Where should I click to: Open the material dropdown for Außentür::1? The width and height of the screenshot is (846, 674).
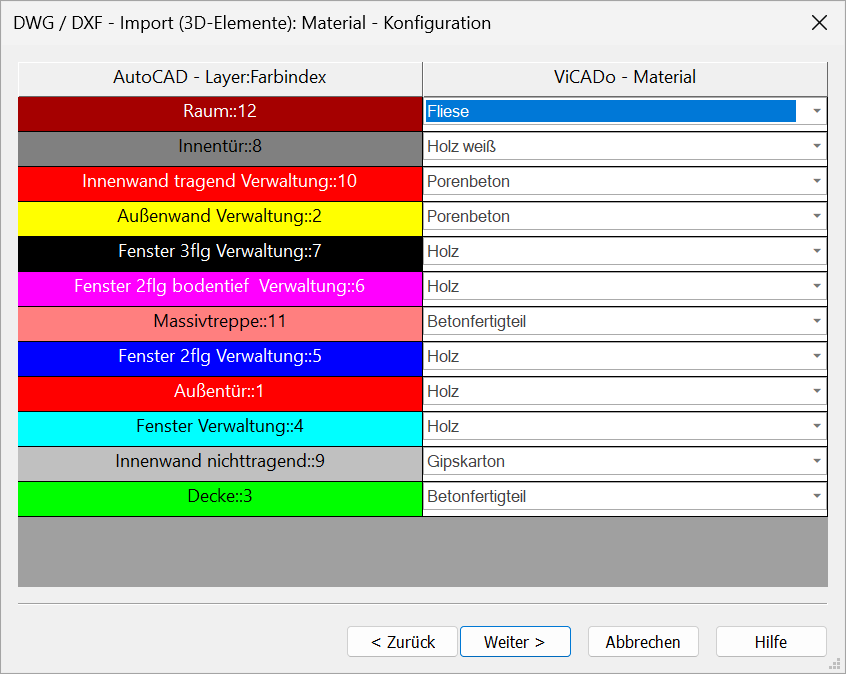pos(816,391)
